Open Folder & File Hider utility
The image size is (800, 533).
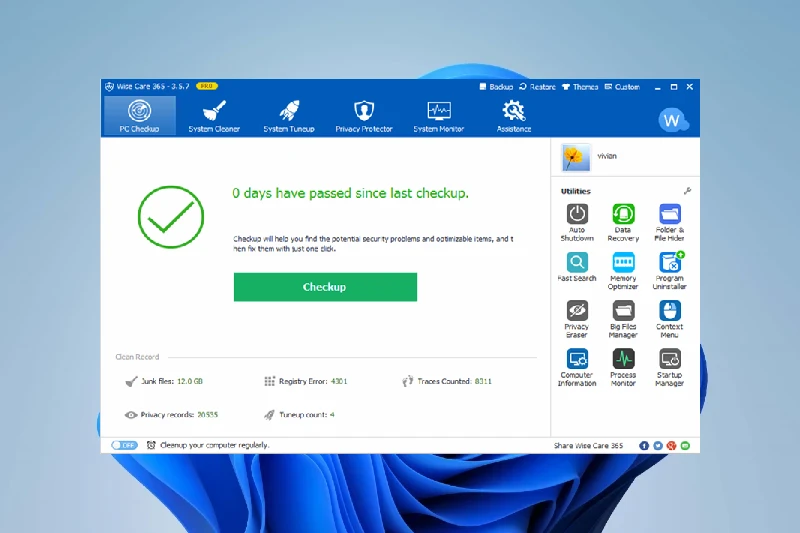click(x=669, y=222)
